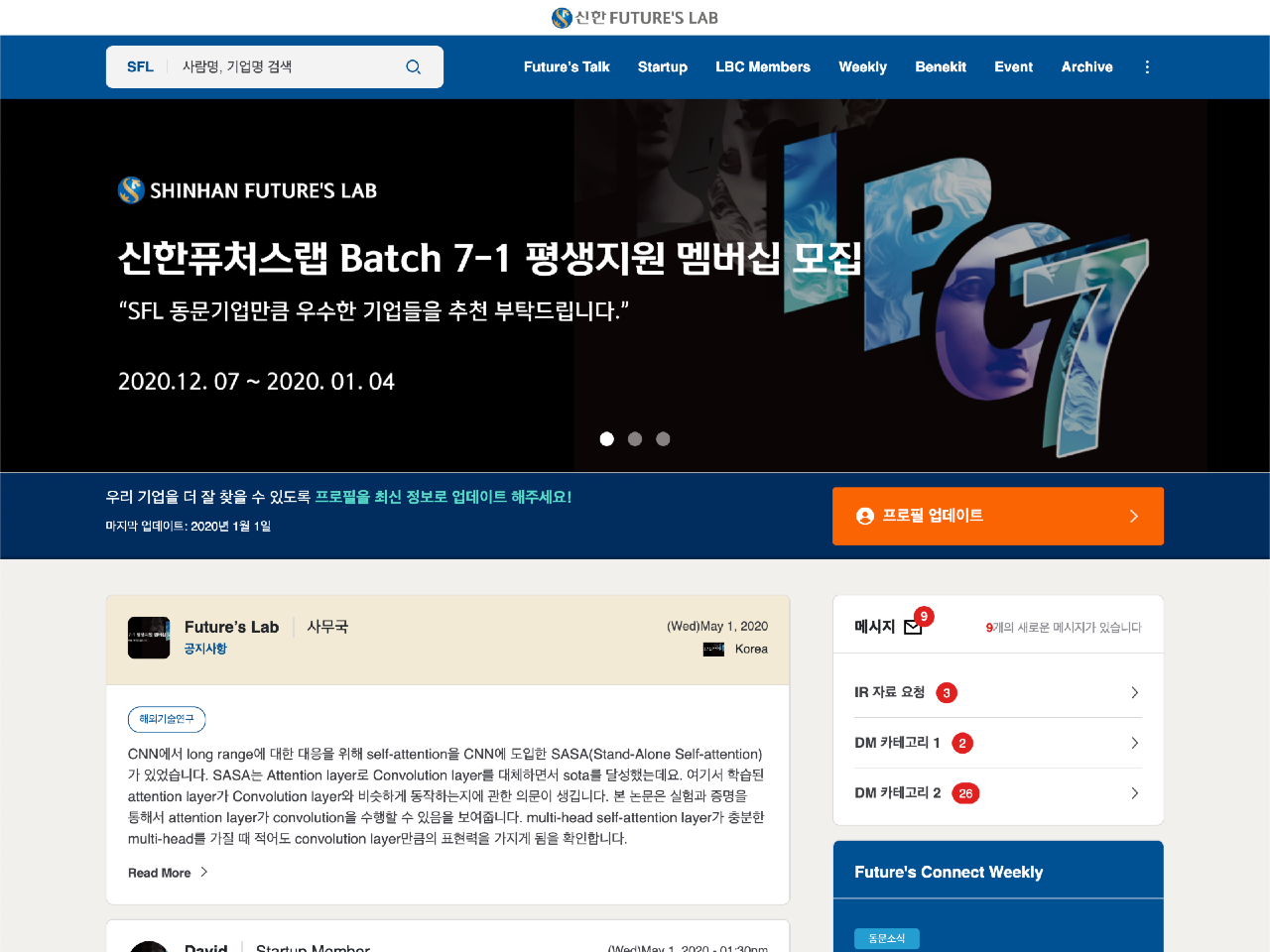Screen dimensions: 1270x952
Task: Click the search magnifier icon
Action: tap(414, 66)
